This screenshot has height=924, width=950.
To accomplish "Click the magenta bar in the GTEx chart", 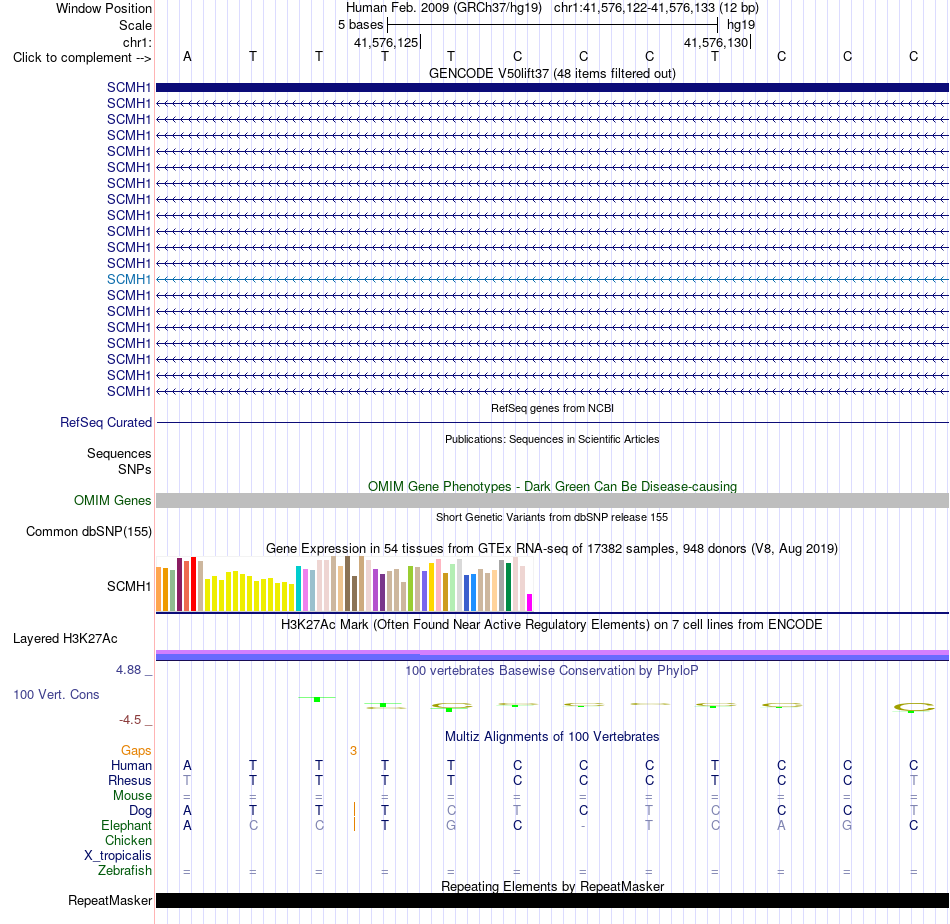I will coord(530,602).
